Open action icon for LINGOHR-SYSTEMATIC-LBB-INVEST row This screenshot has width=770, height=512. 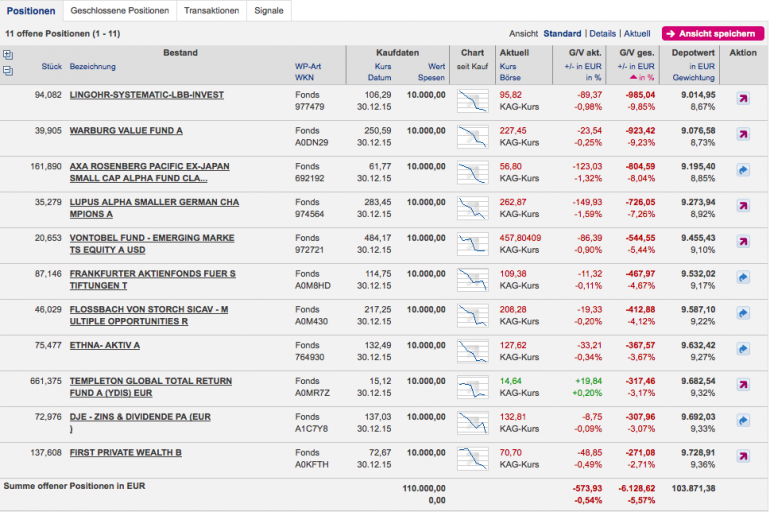point(743,99)
